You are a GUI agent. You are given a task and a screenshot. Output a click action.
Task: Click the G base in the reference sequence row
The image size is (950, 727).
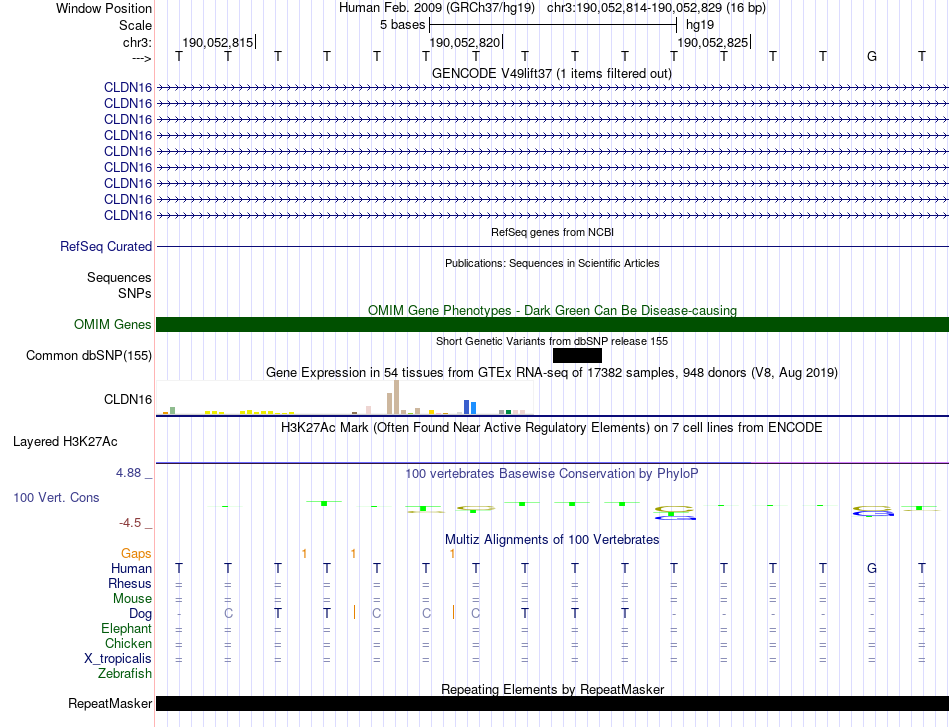[872, 56]
